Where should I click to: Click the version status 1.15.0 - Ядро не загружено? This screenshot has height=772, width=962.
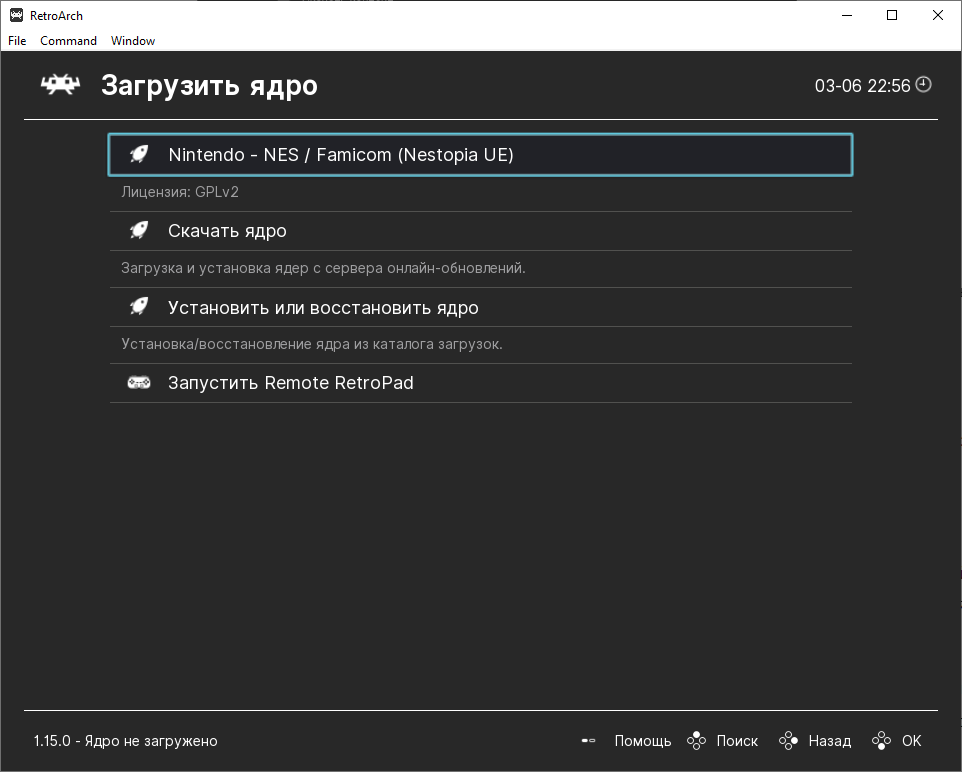[x=125, y=741]
